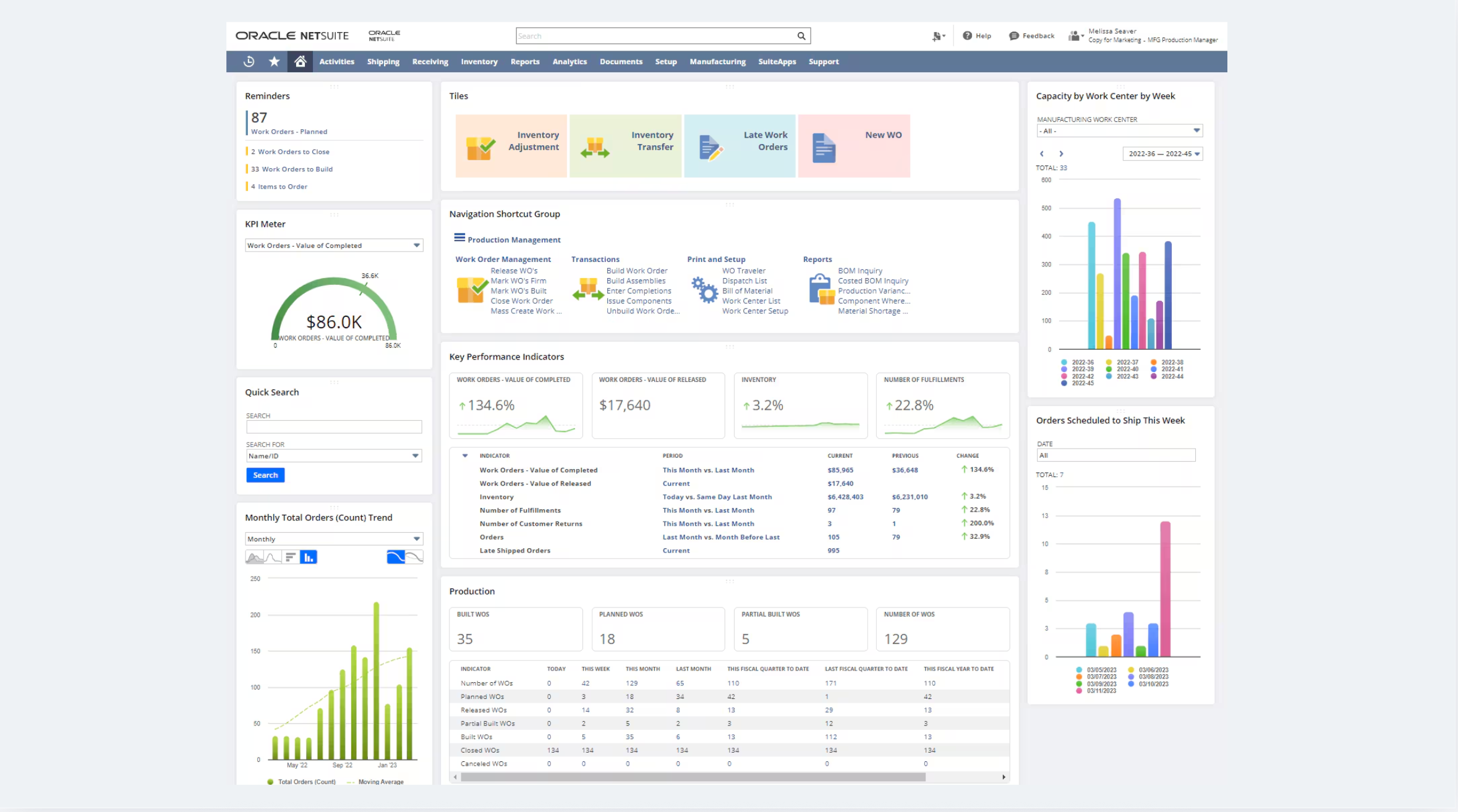Image resolution: width=1458 pixels, height=812 pixels.
Task: Open the Release WO's shortcut link
Action: point(514,271)
